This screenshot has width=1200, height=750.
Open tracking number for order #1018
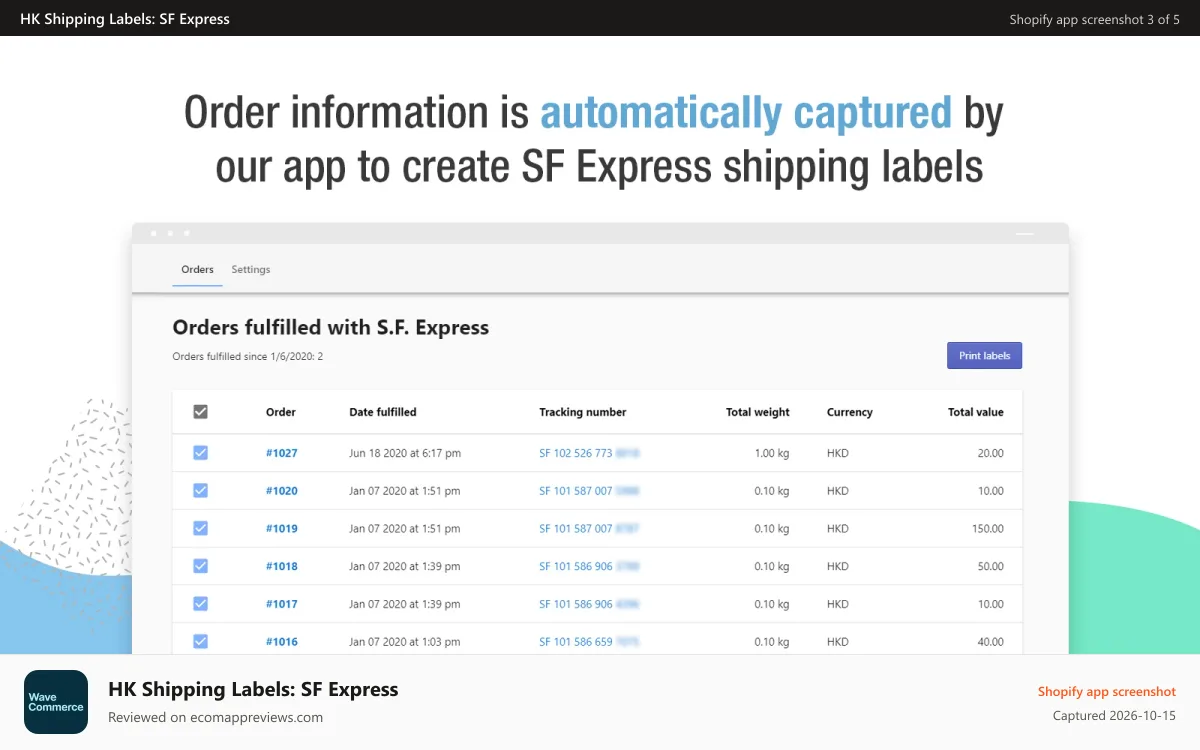[x=589, y=566]
